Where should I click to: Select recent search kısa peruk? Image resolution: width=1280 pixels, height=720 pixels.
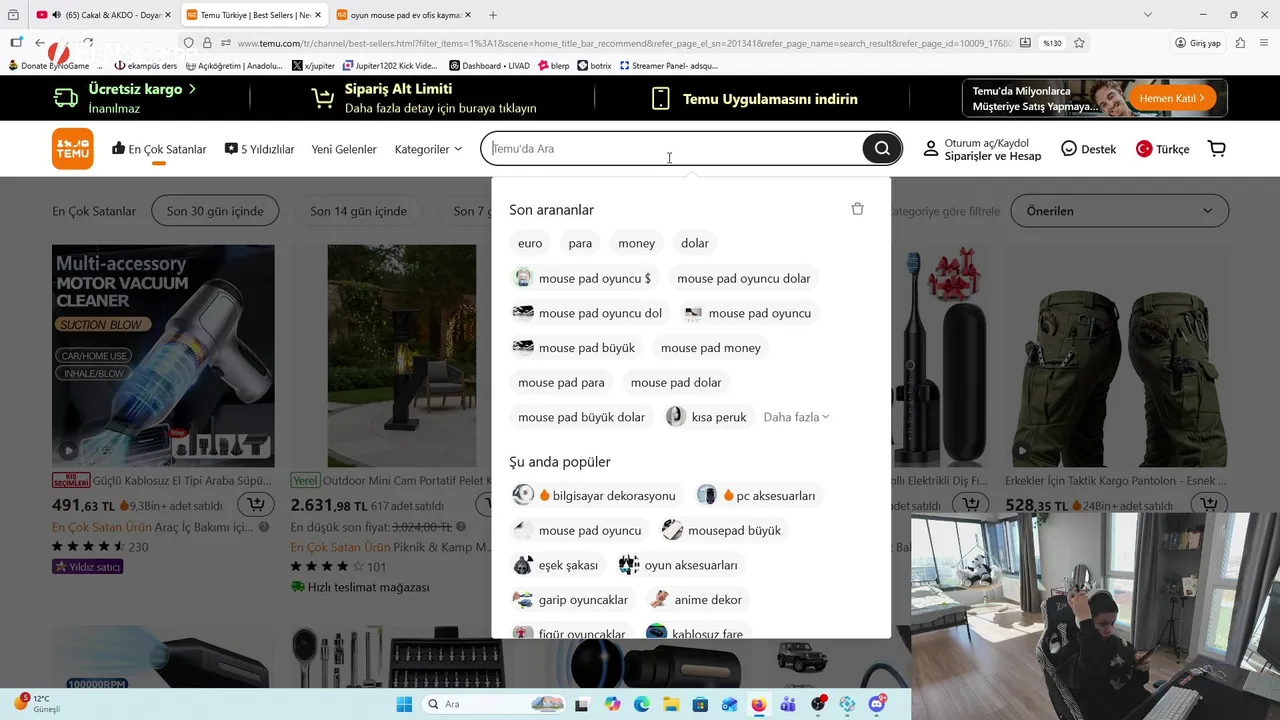point(710,417)
